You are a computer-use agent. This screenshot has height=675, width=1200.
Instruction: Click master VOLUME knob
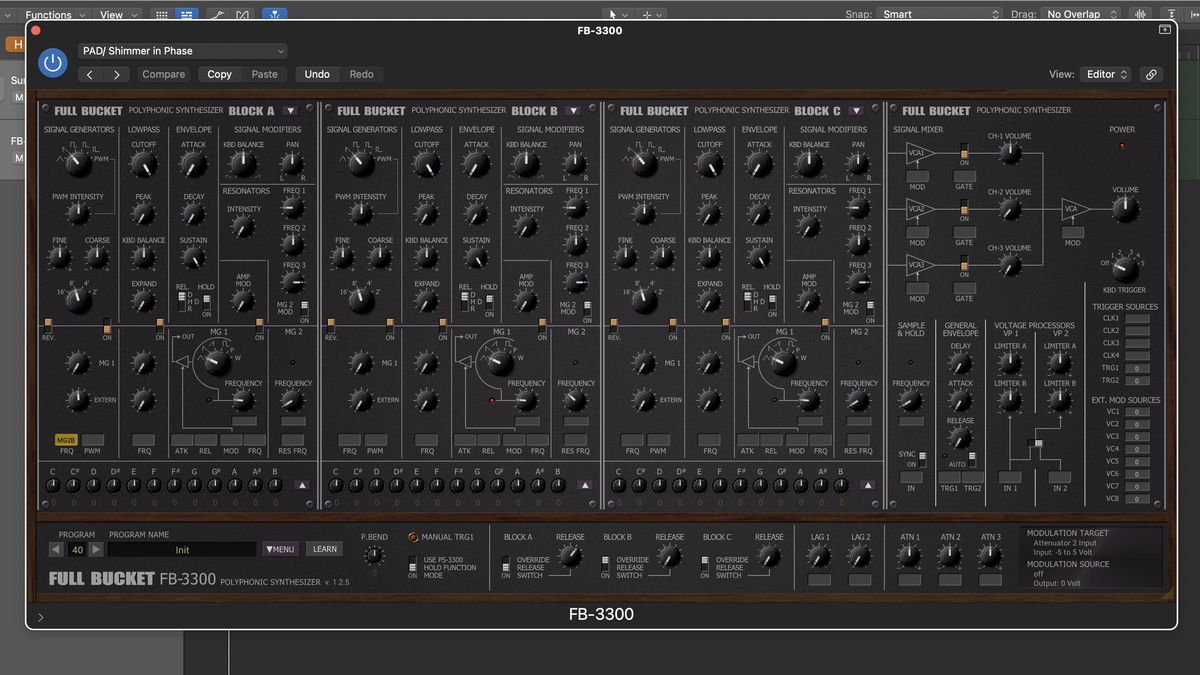[x=1125, y=208]
